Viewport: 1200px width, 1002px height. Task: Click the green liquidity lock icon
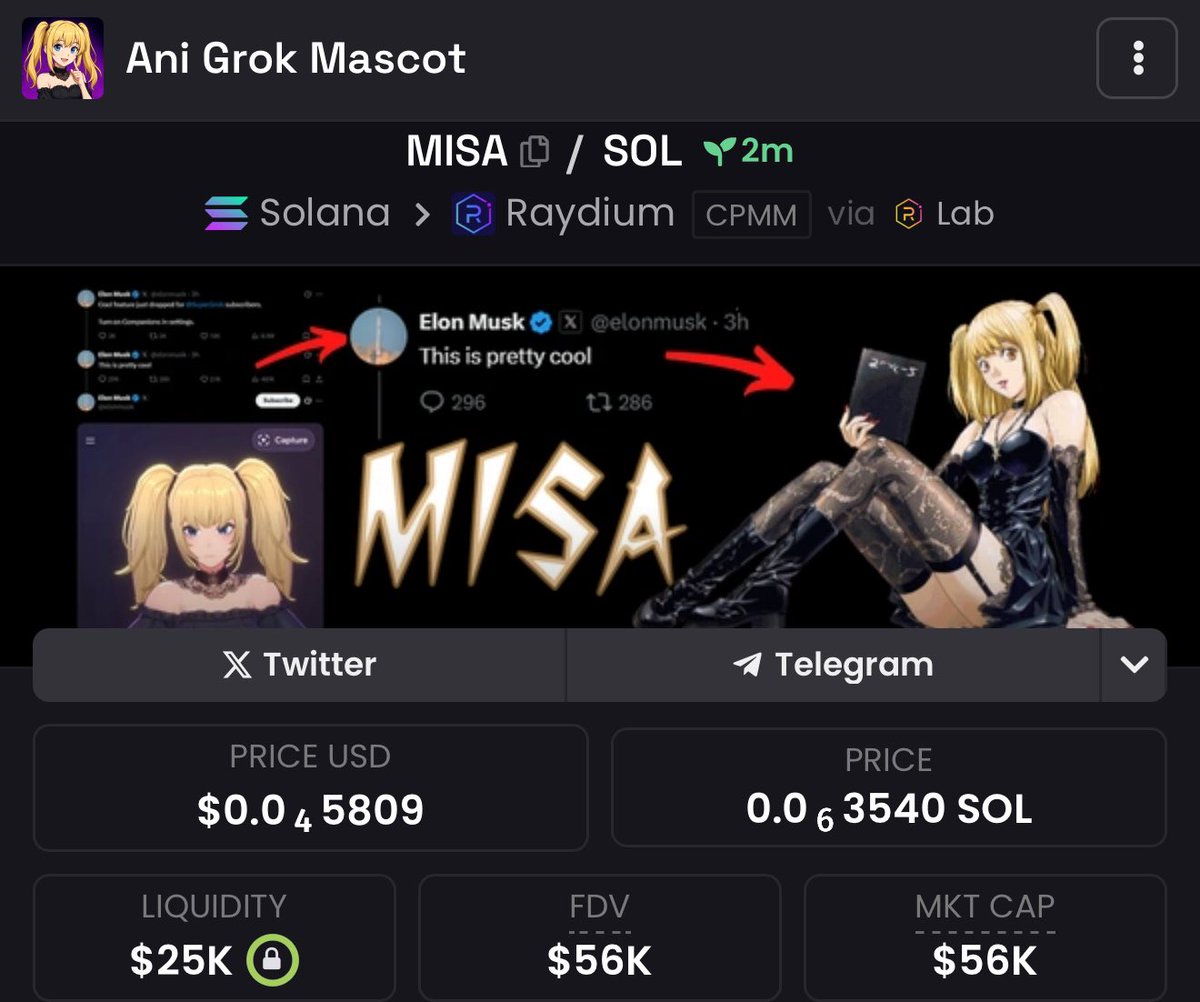pyautogui.click(x=274, y=961)
